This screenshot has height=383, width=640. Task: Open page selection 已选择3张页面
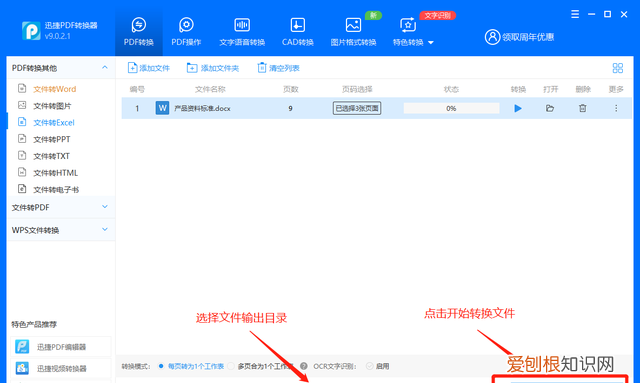pyautogui.click(x=357, y=108)
